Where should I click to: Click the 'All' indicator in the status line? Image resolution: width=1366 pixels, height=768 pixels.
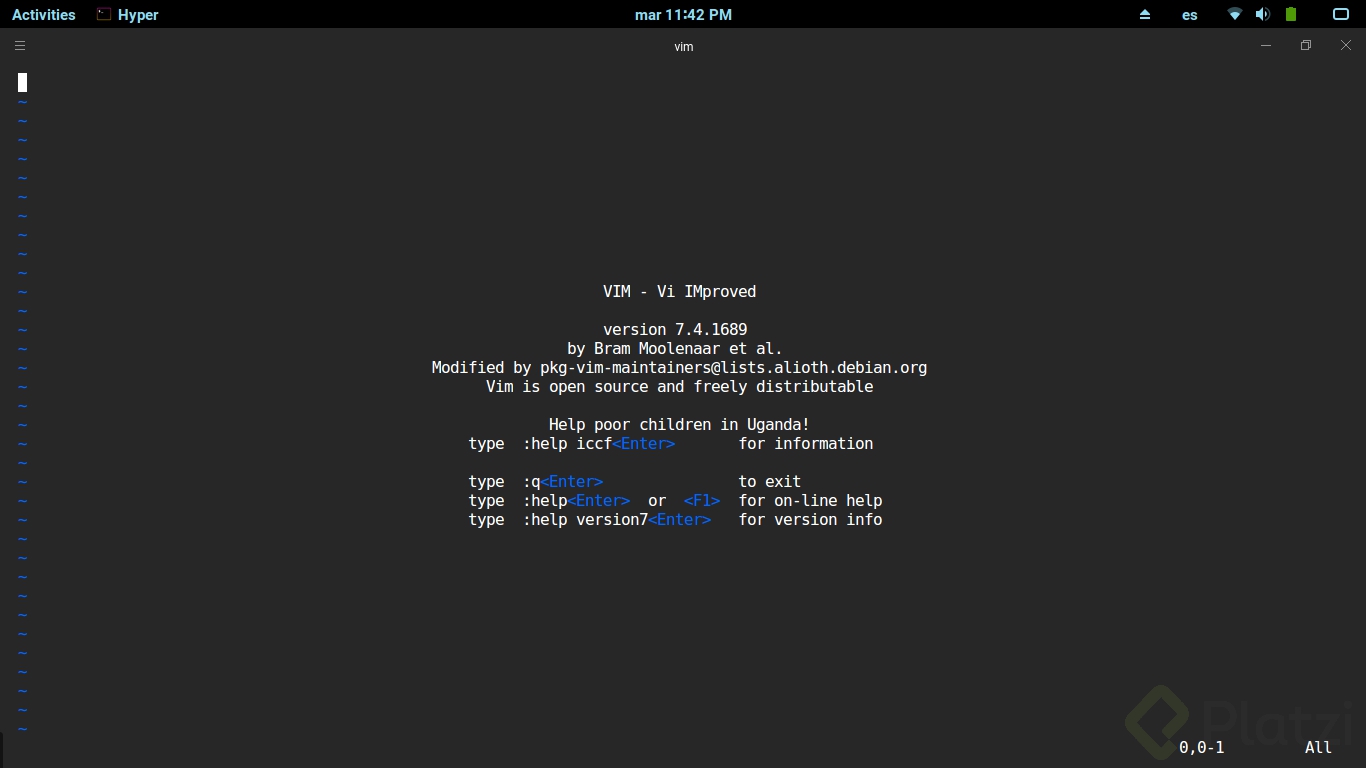coord(1317,747)
